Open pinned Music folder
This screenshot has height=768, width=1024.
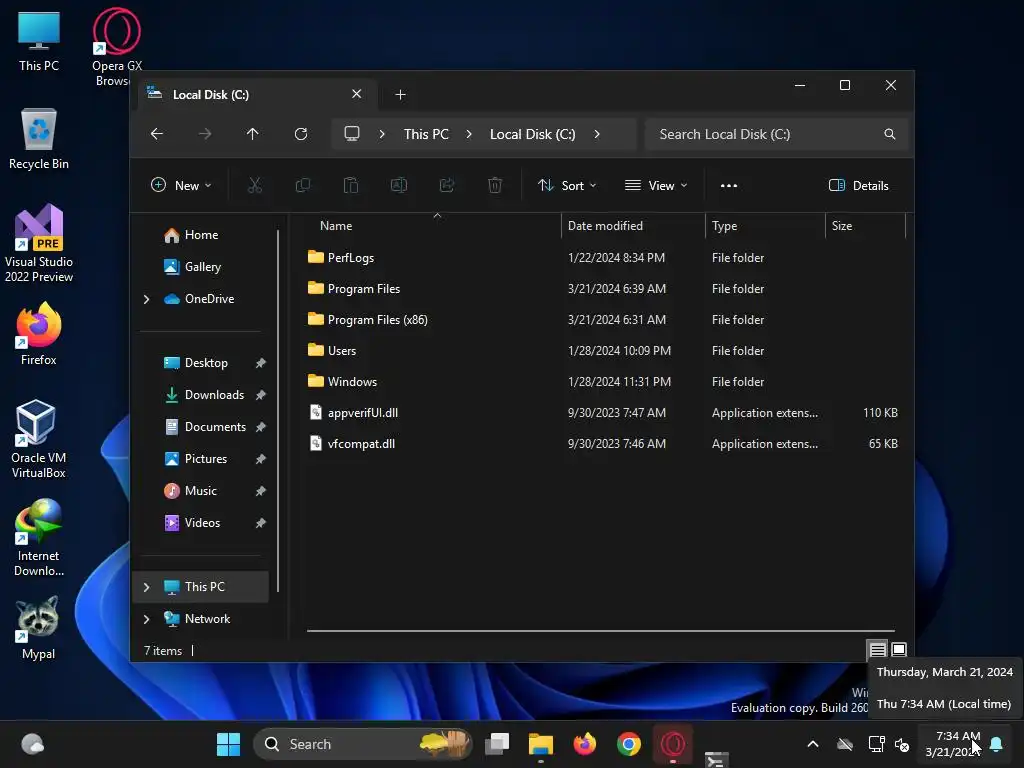[x=200, y=491]
